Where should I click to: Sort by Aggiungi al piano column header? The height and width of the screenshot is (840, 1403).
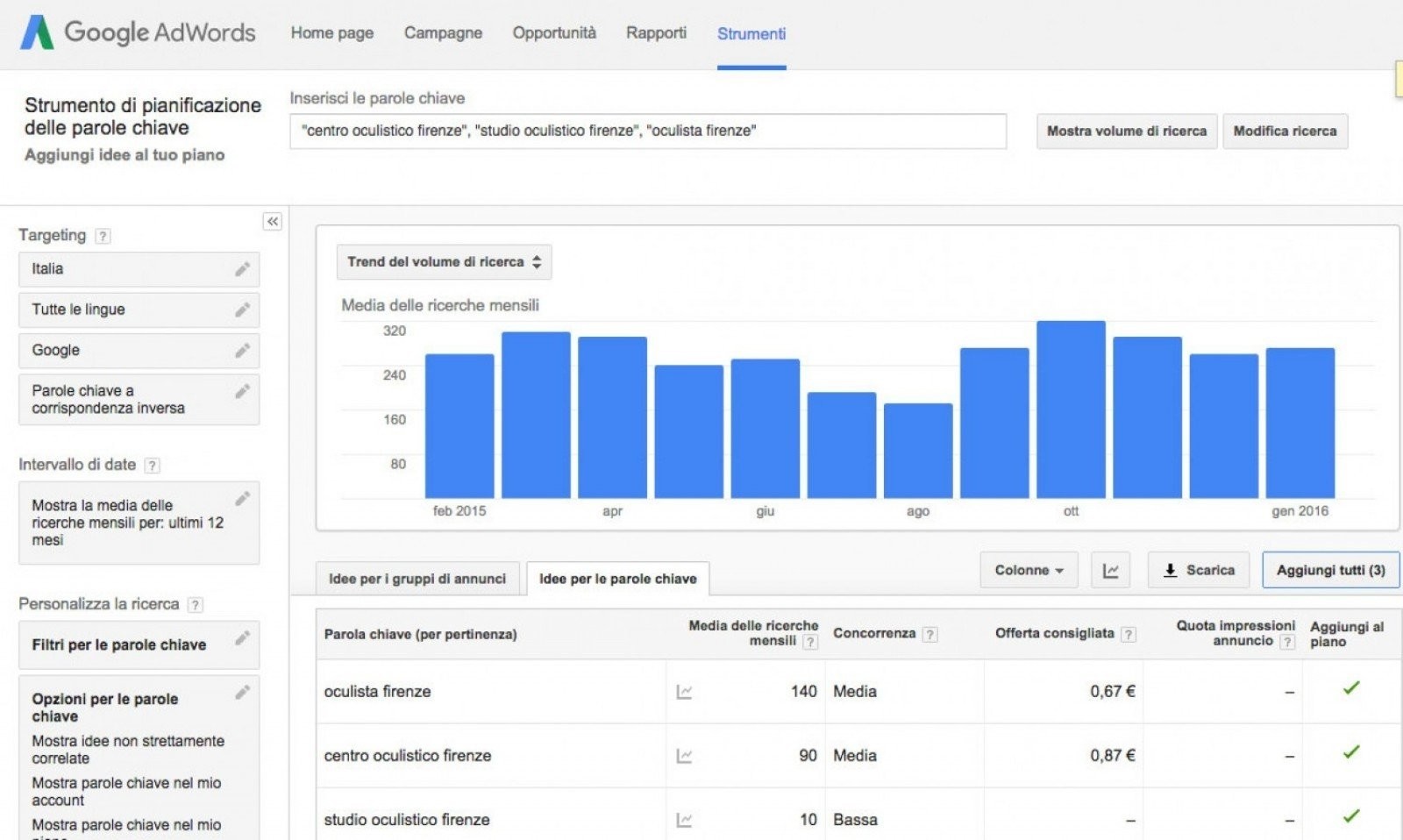click(x=1347, y=634)
